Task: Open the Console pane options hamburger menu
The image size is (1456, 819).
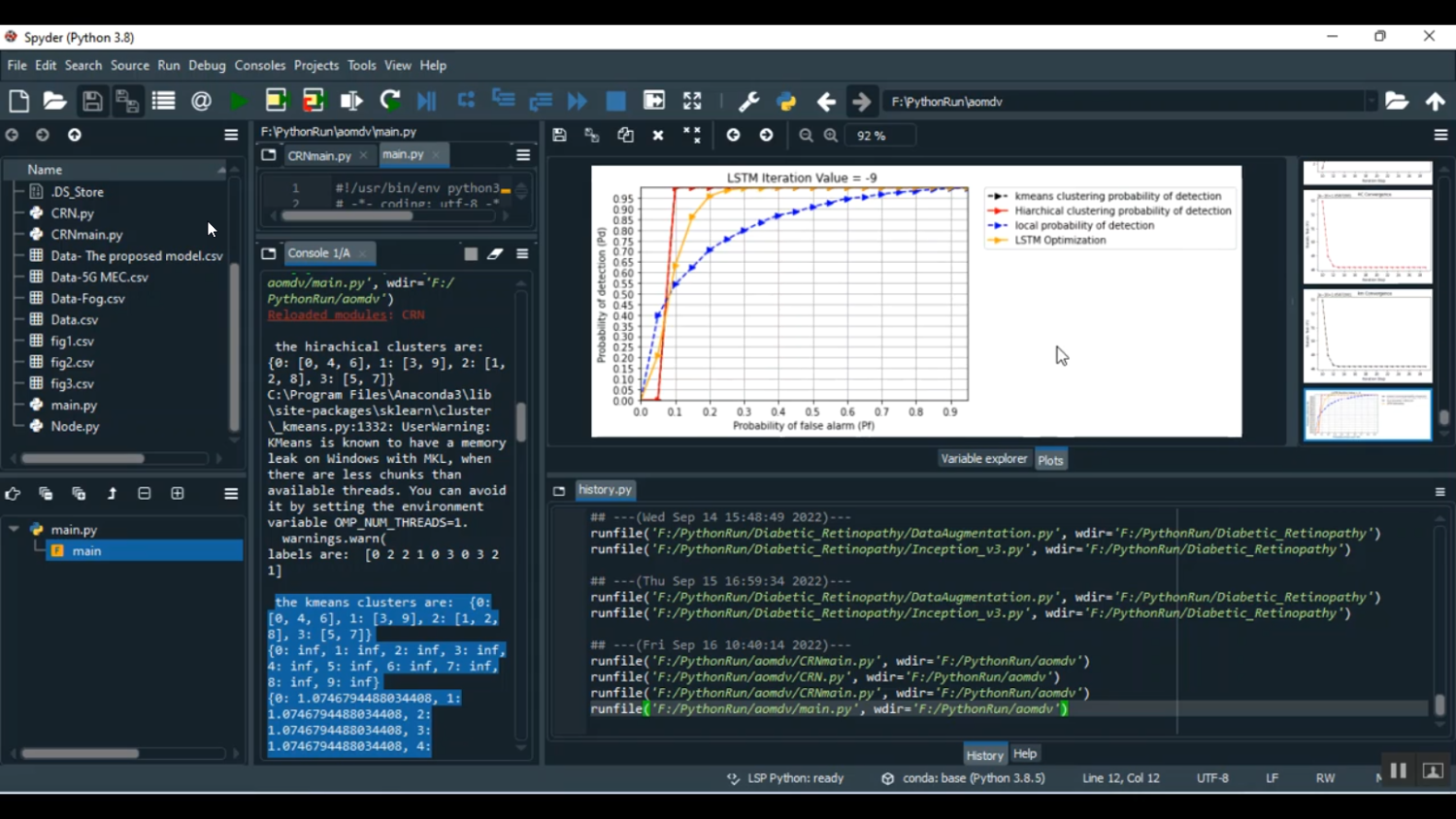Action: (x=522, y=254)
